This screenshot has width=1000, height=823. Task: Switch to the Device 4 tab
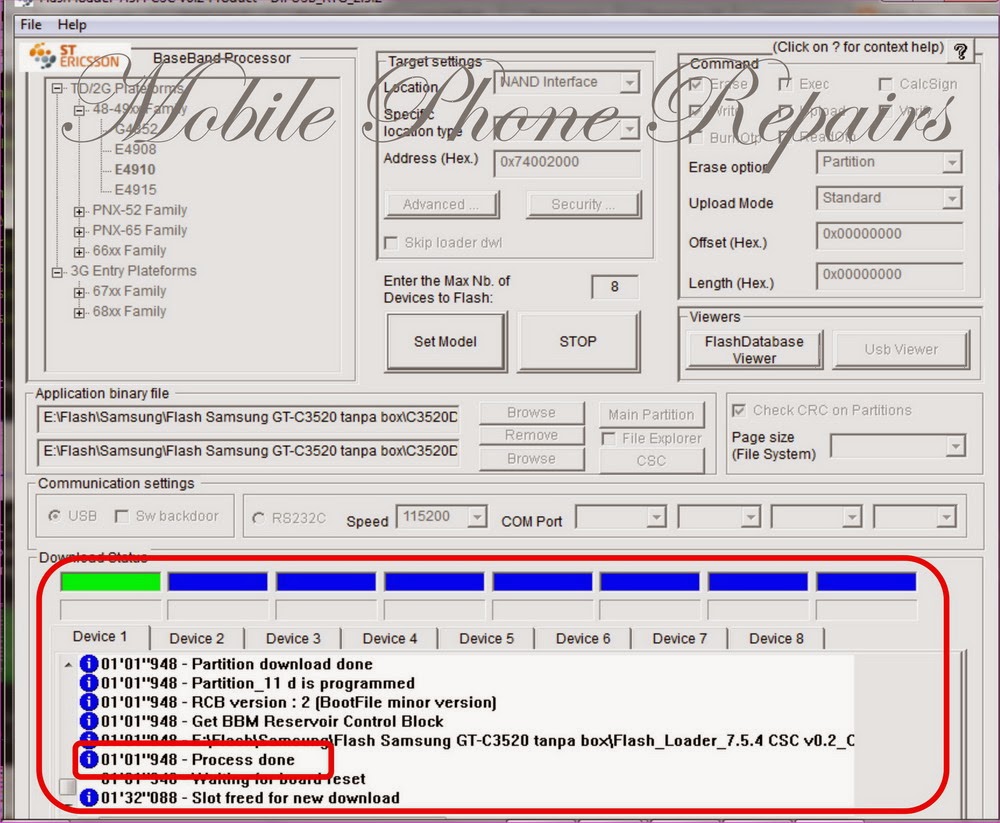tap(390, 639)
